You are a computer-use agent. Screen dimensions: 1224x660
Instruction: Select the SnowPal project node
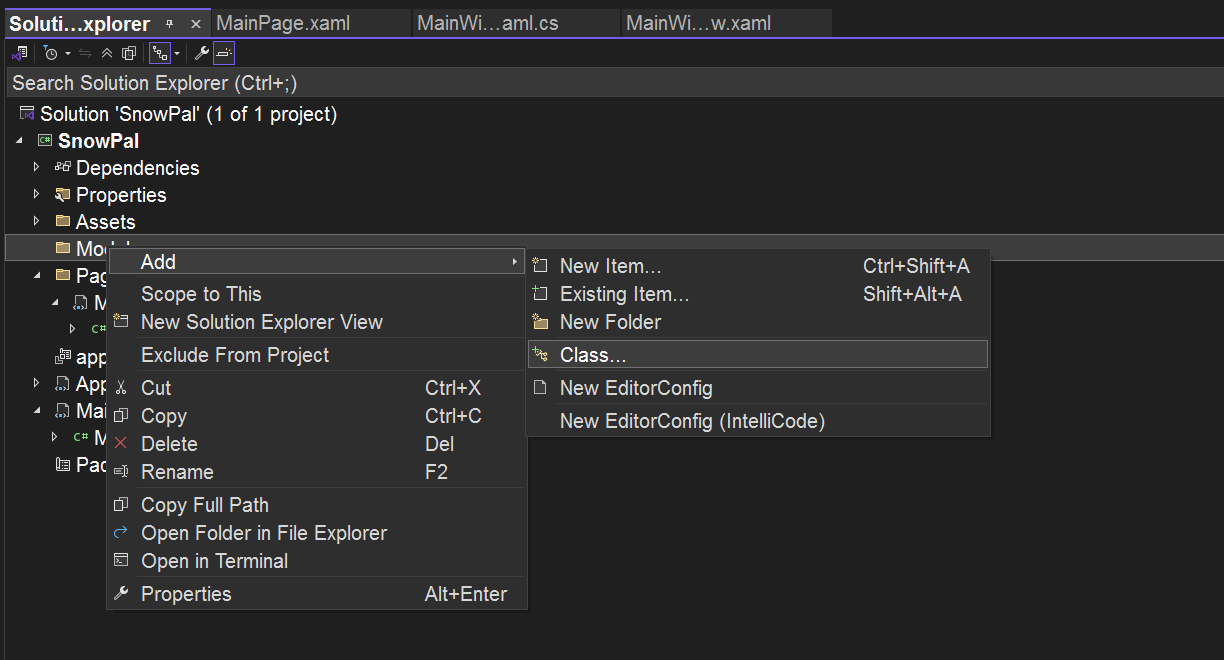click(98, 141)
